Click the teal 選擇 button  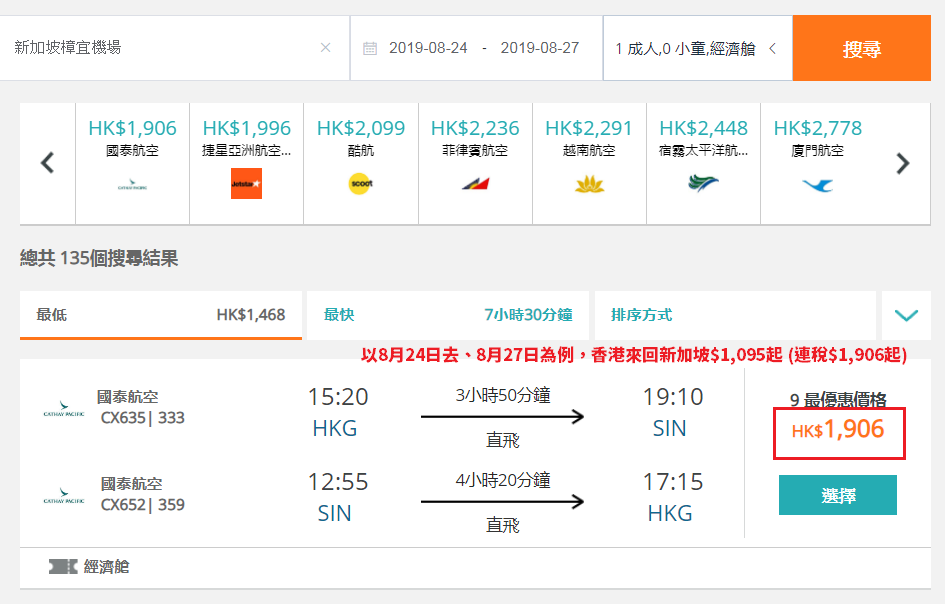[x=838, y=495]
